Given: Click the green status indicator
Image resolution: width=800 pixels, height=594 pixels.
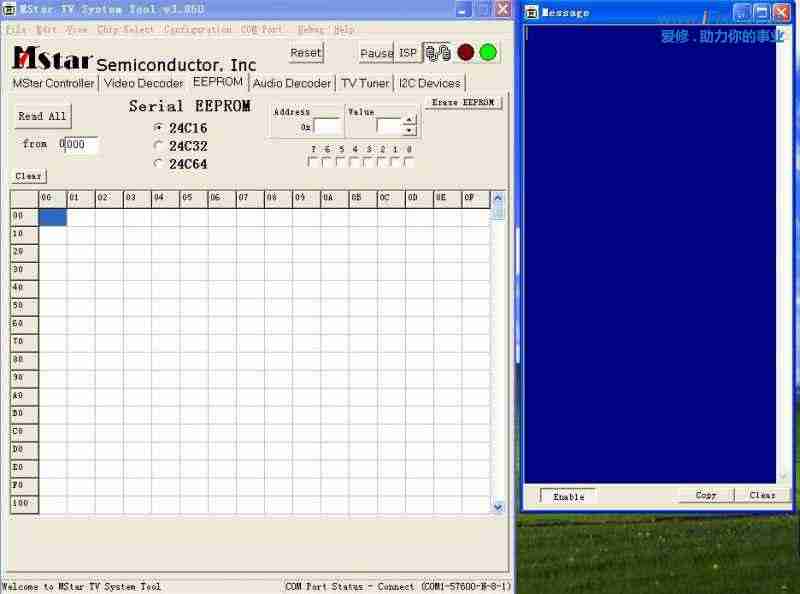Looking at the screenshot, I should click(x=488, y=52).
